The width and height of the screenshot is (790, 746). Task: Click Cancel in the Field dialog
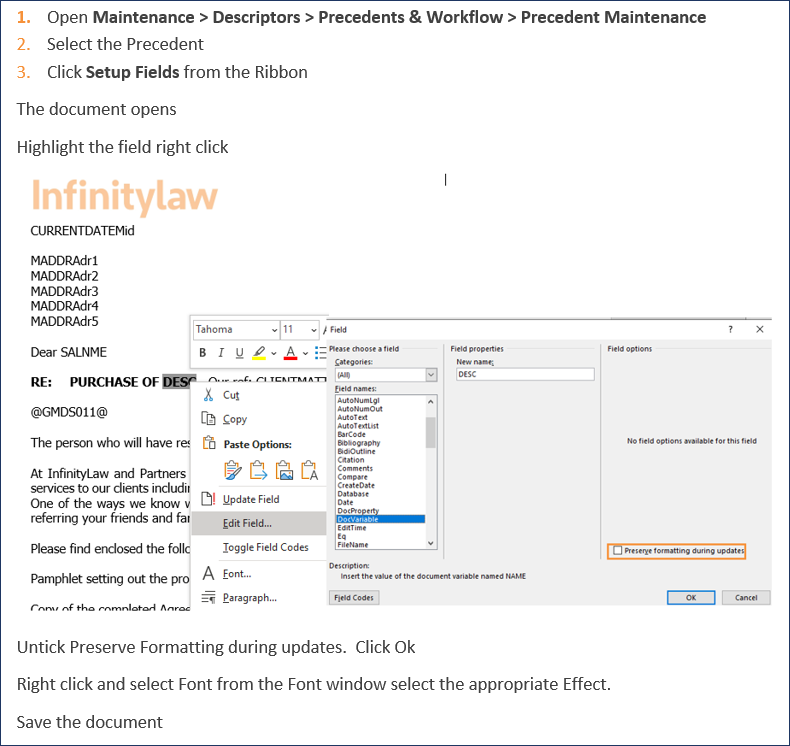coord(746,598)
